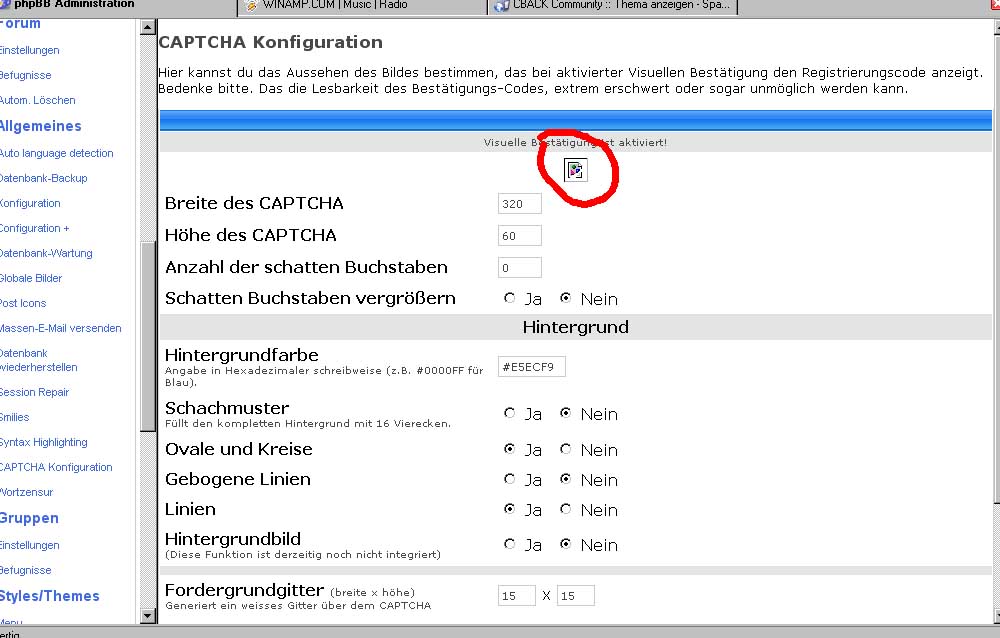
Task: Open Datenbank-Backup in the sidebar
Action: (x=43, y=178)
